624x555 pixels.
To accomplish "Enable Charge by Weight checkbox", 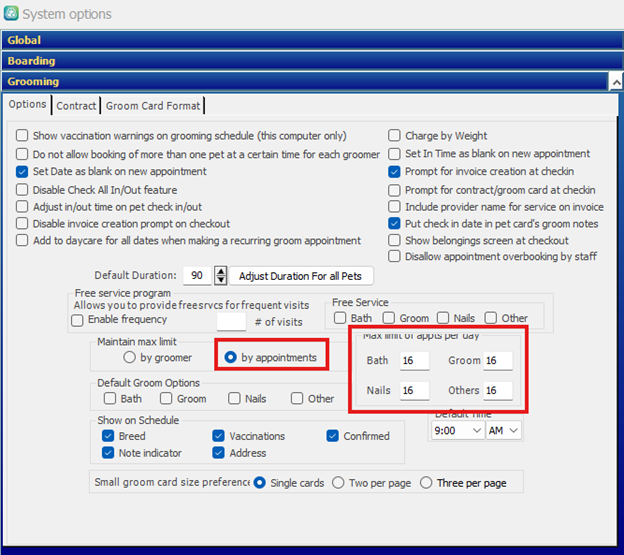I will (x=394, y=136).
